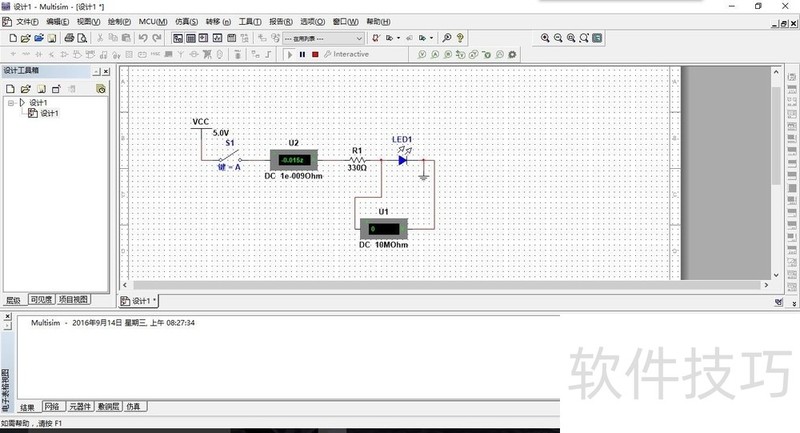
Task: Open the 元器件 tab in spreadsheet view
Action: coord(80,406)
